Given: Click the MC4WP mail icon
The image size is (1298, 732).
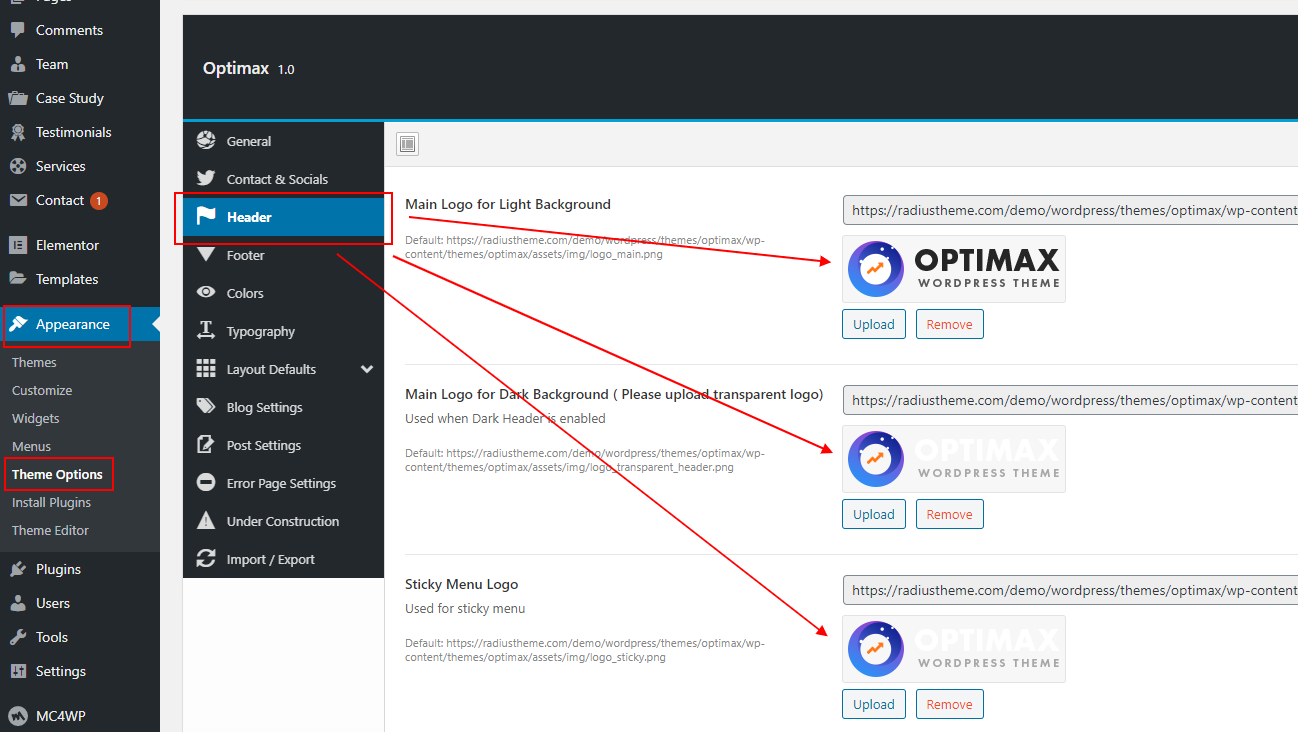Looking at the screenshot, I should click(x=18, y=715).
